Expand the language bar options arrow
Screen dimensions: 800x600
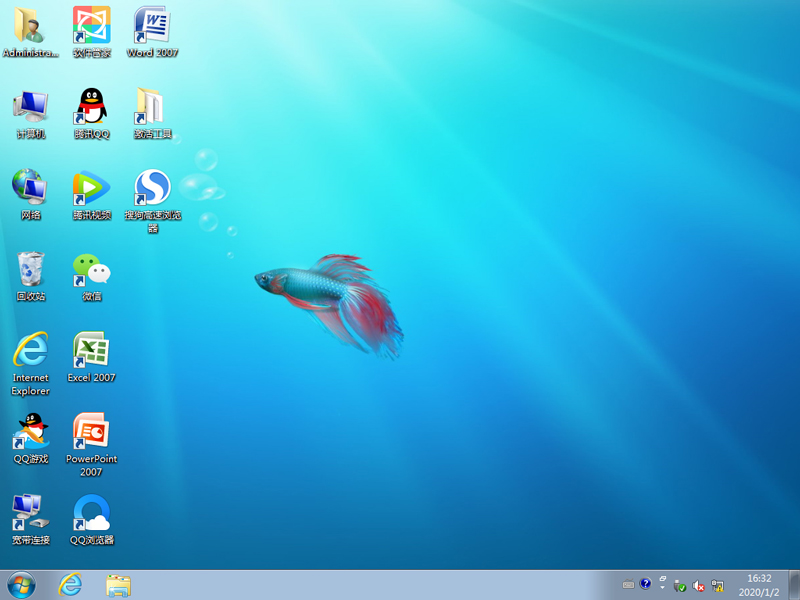coord(662,588)
